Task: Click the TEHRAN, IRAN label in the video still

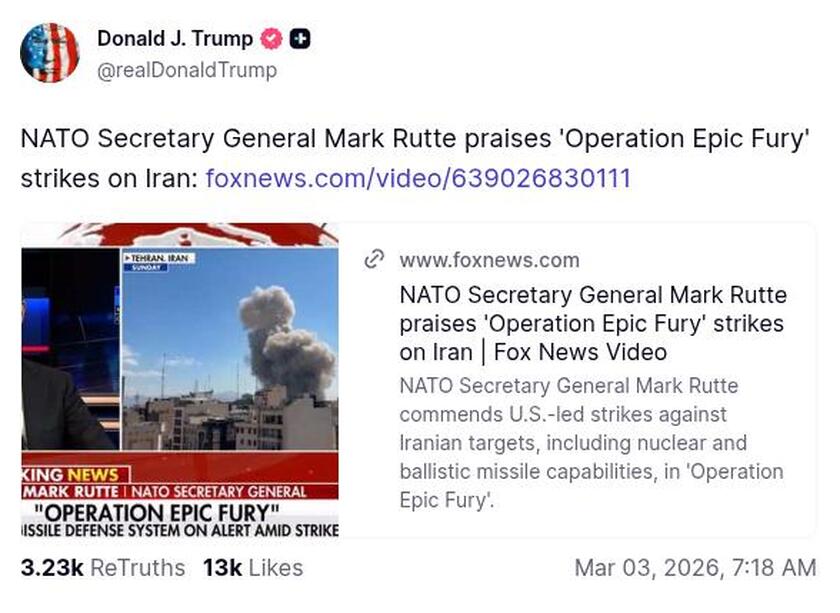Action: [158, 259]
